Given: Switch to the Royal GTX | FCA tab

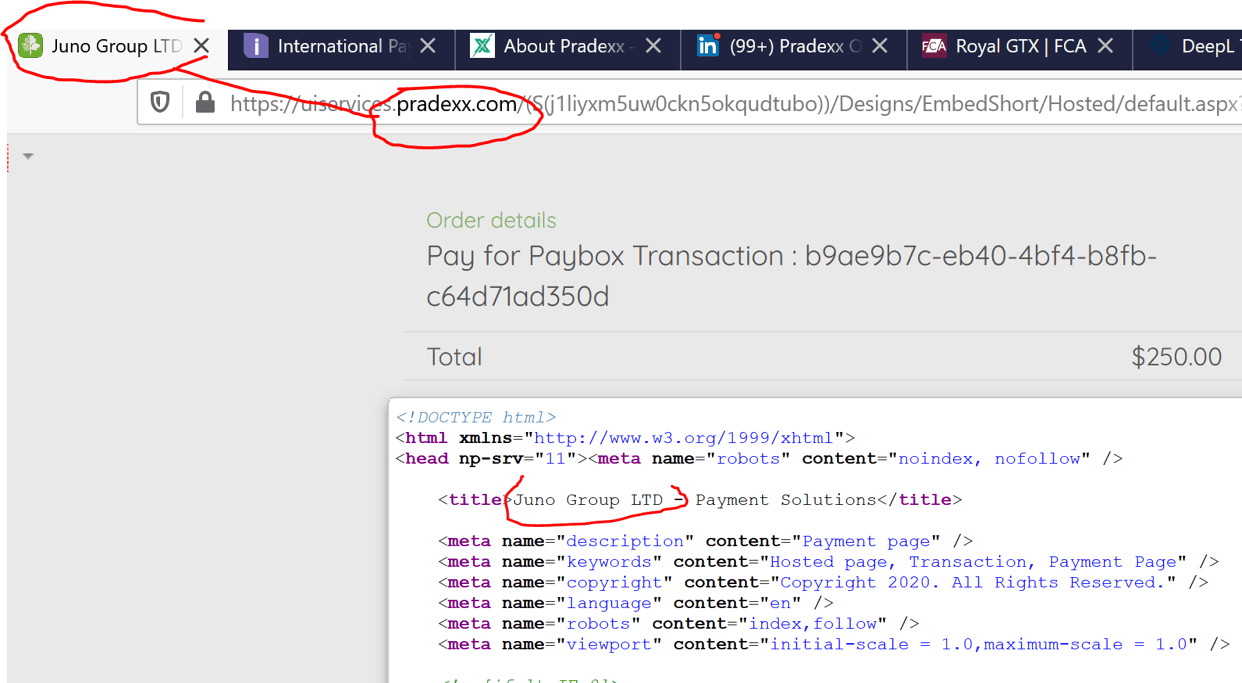Looking at the screenshot, I should [1020, 47].
